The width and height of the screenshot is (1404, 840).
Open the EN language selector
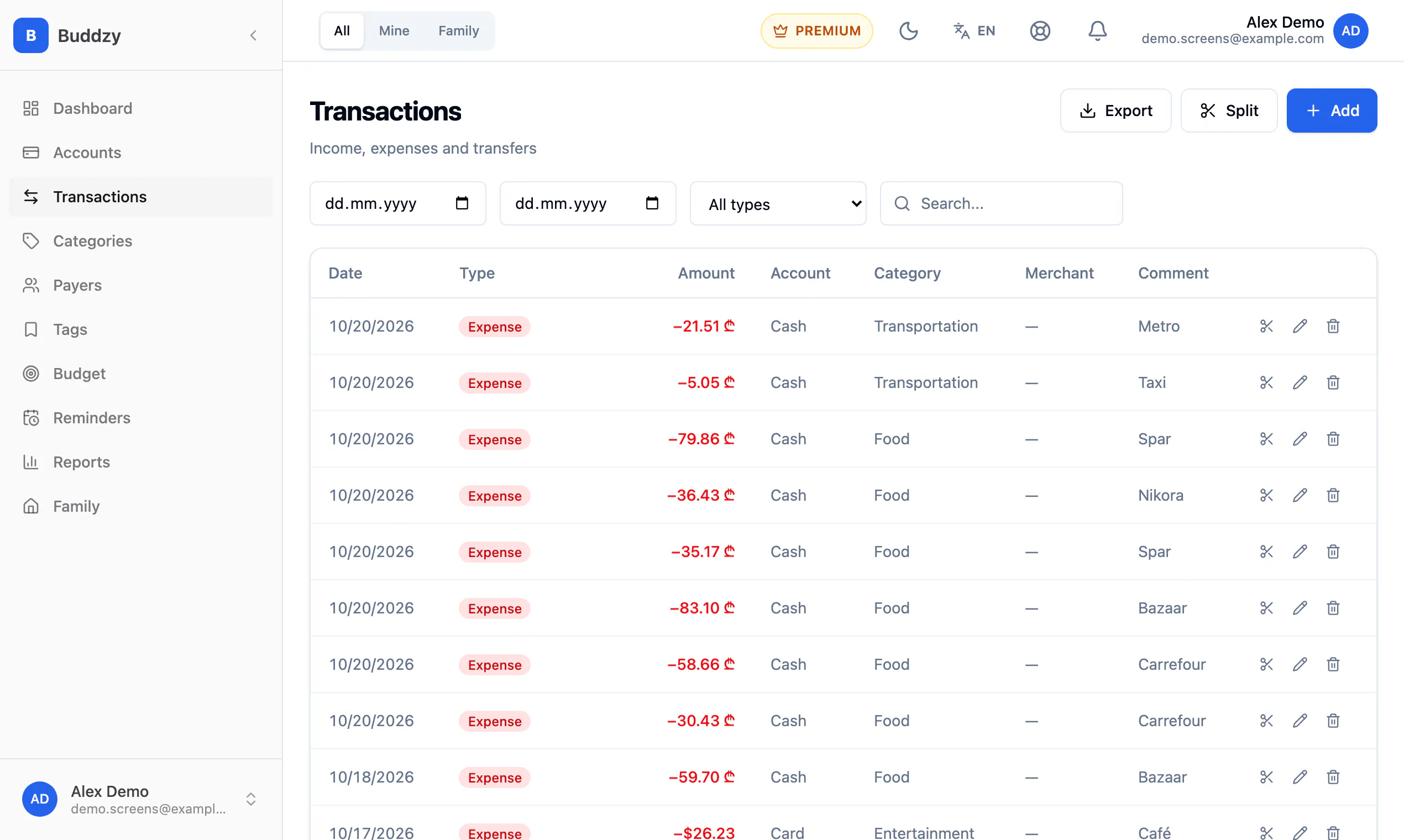point(974,30)
